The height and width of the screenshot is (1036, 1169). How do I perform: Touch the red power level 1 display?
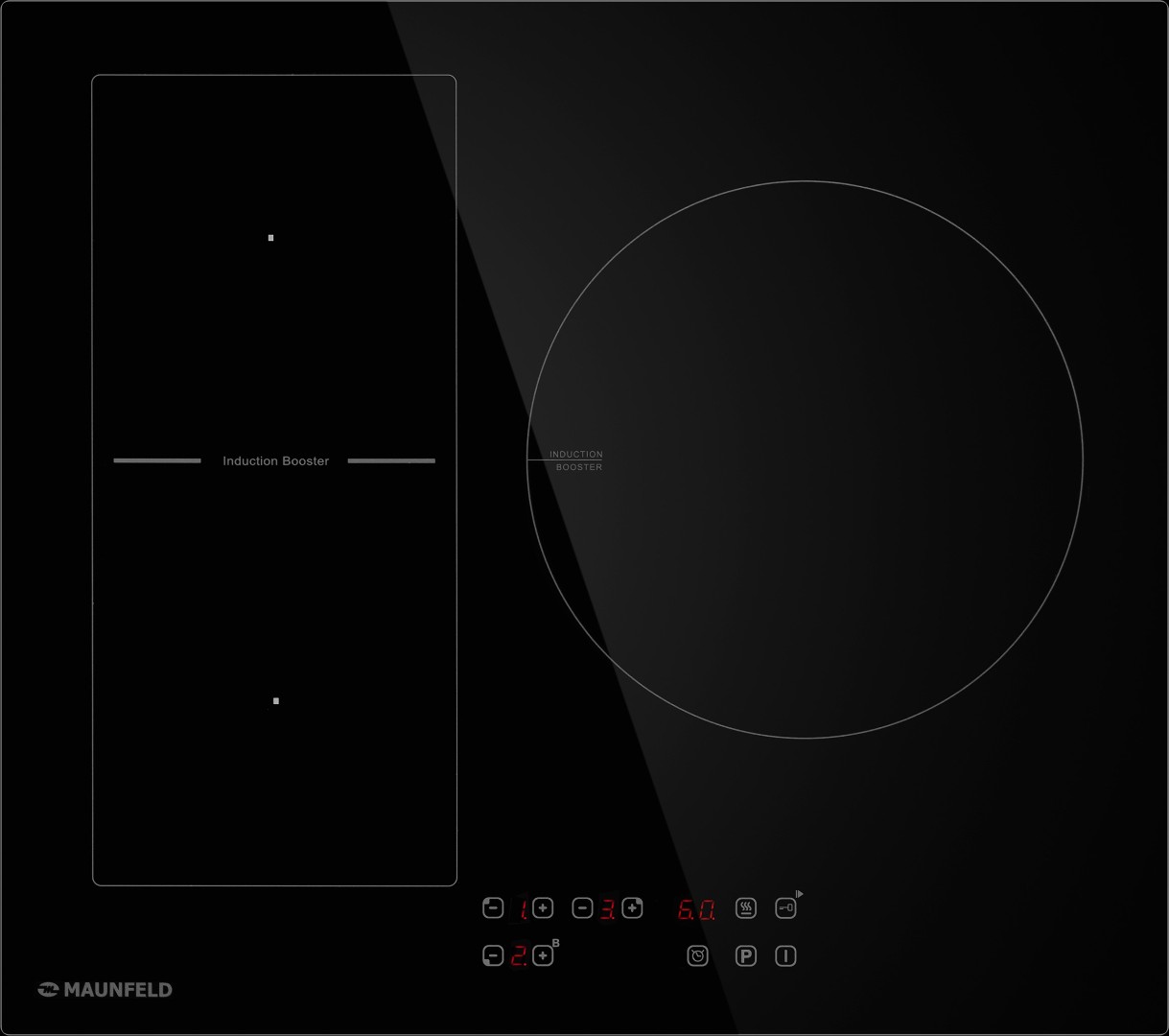click(x=524, y=908)
